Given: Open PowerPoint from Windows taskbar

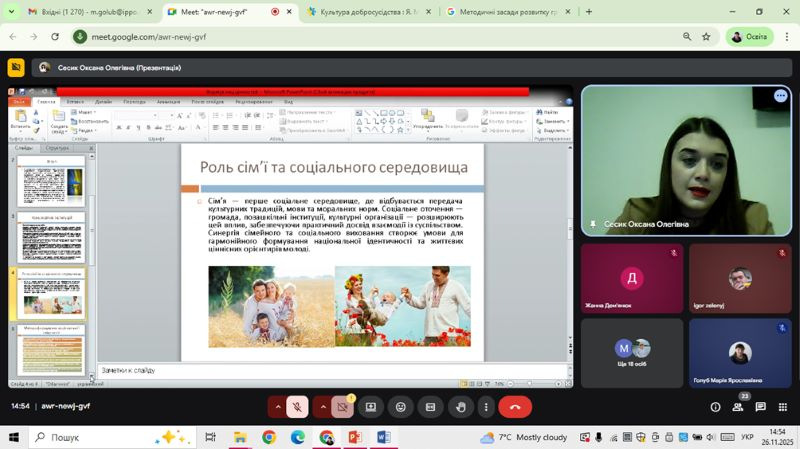Looking at the screenshot, I should [x=354, y=437].
